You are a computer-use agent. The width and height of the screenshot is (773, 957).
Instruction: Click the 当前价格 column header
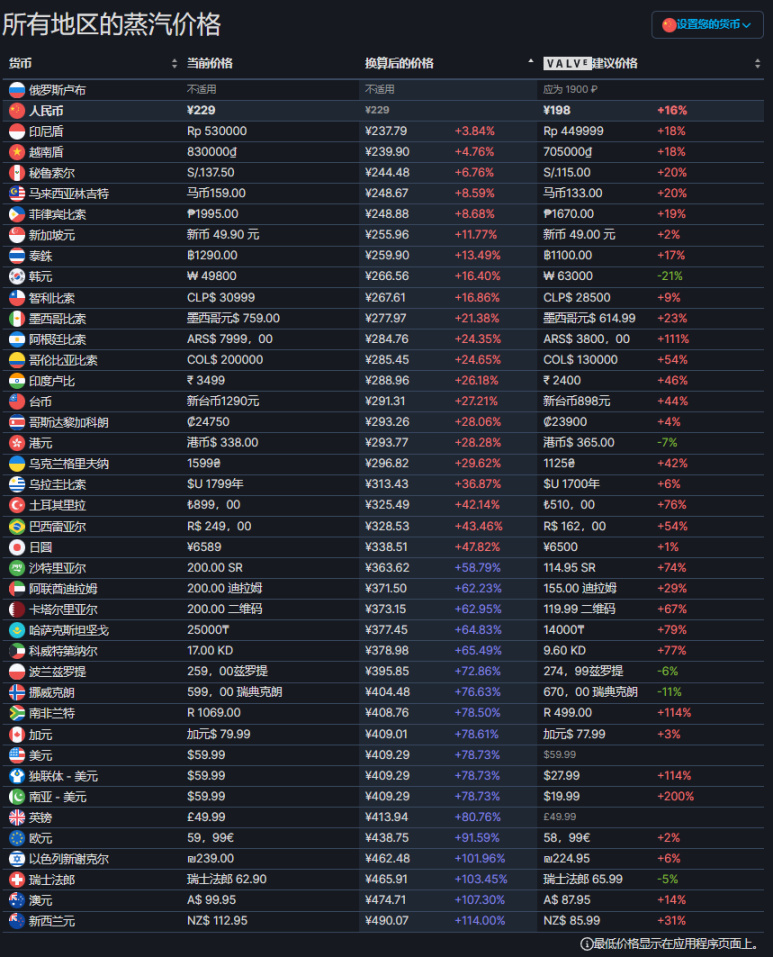coord(209,63)
